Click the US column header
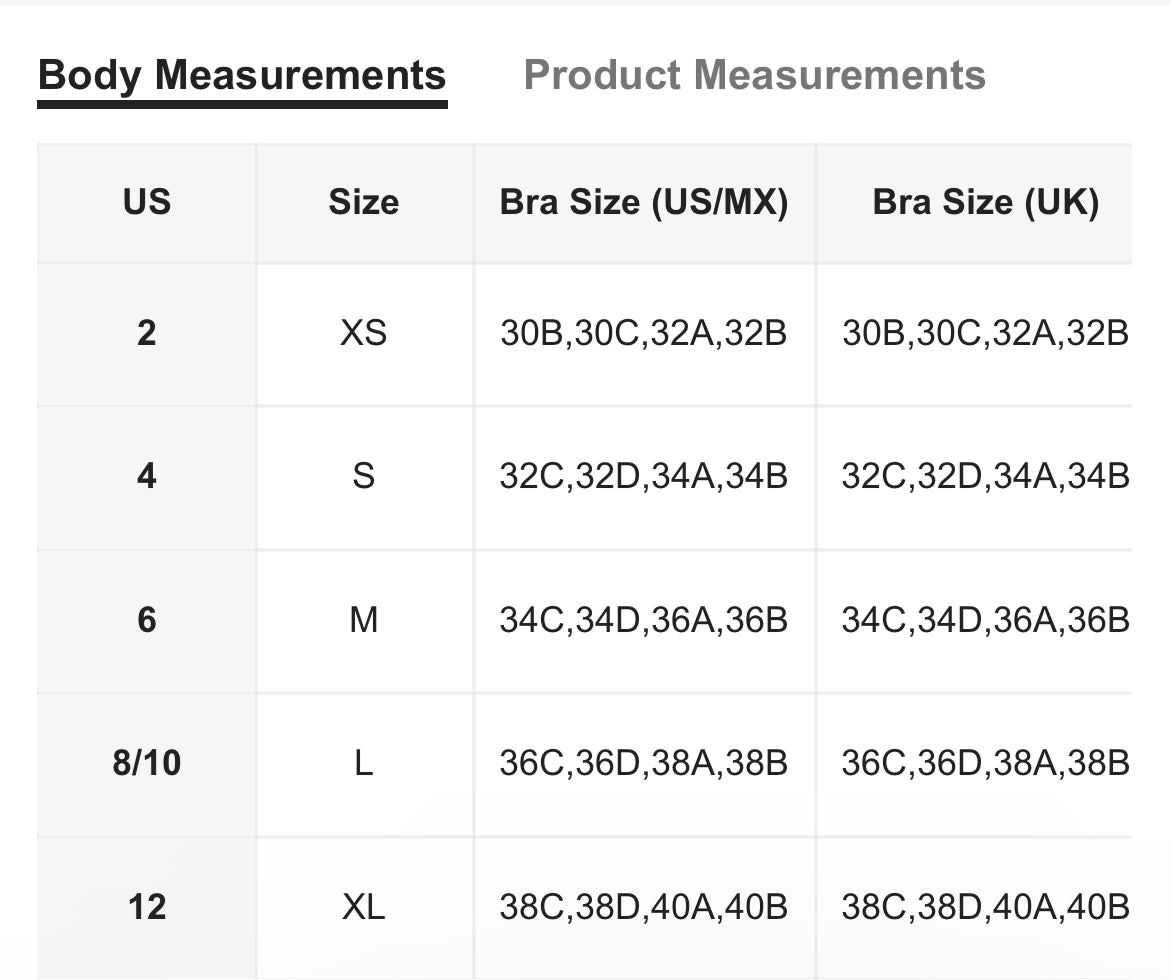 (147, 203)
